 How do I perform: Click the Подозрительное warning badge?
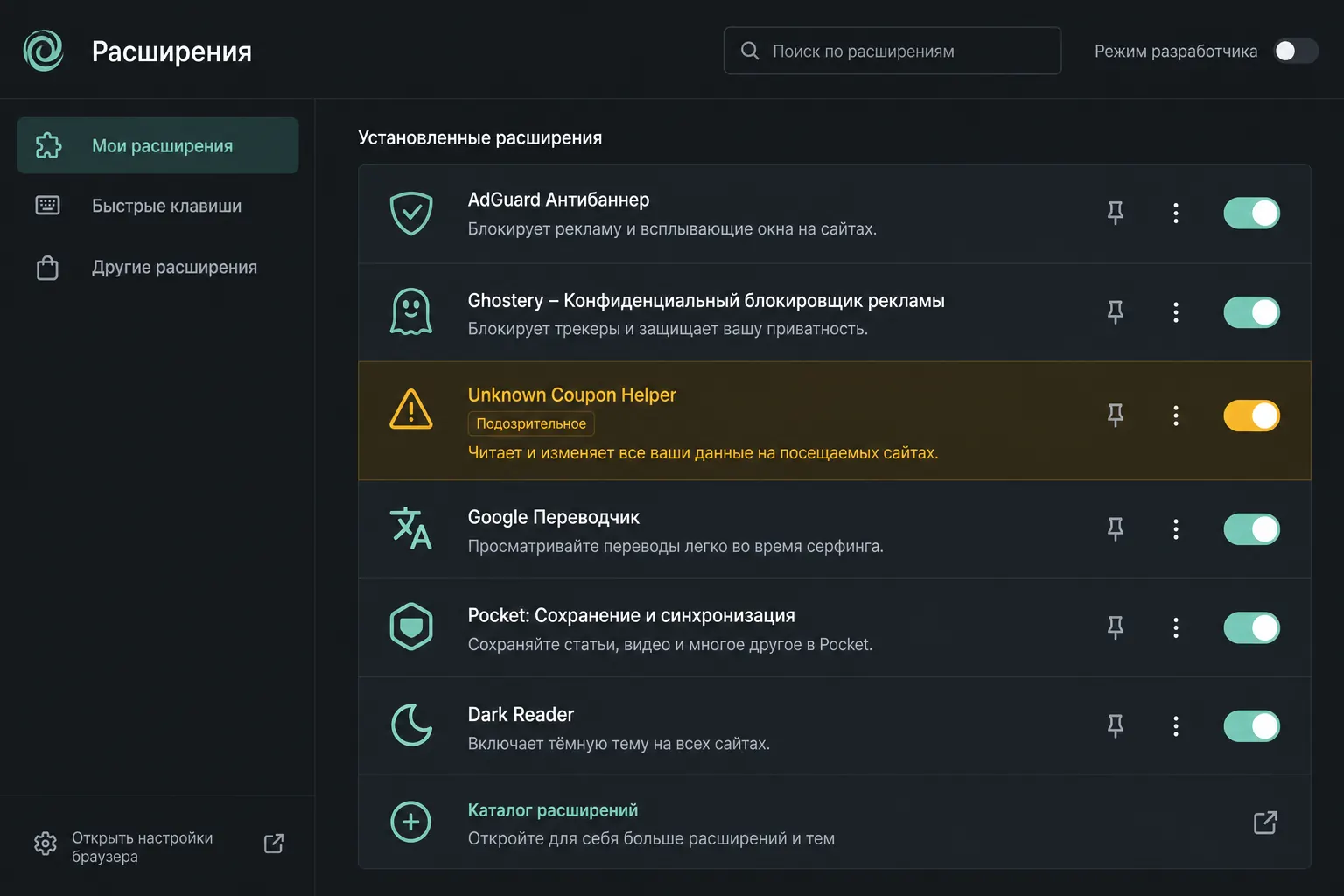click(x=531, y=423)
